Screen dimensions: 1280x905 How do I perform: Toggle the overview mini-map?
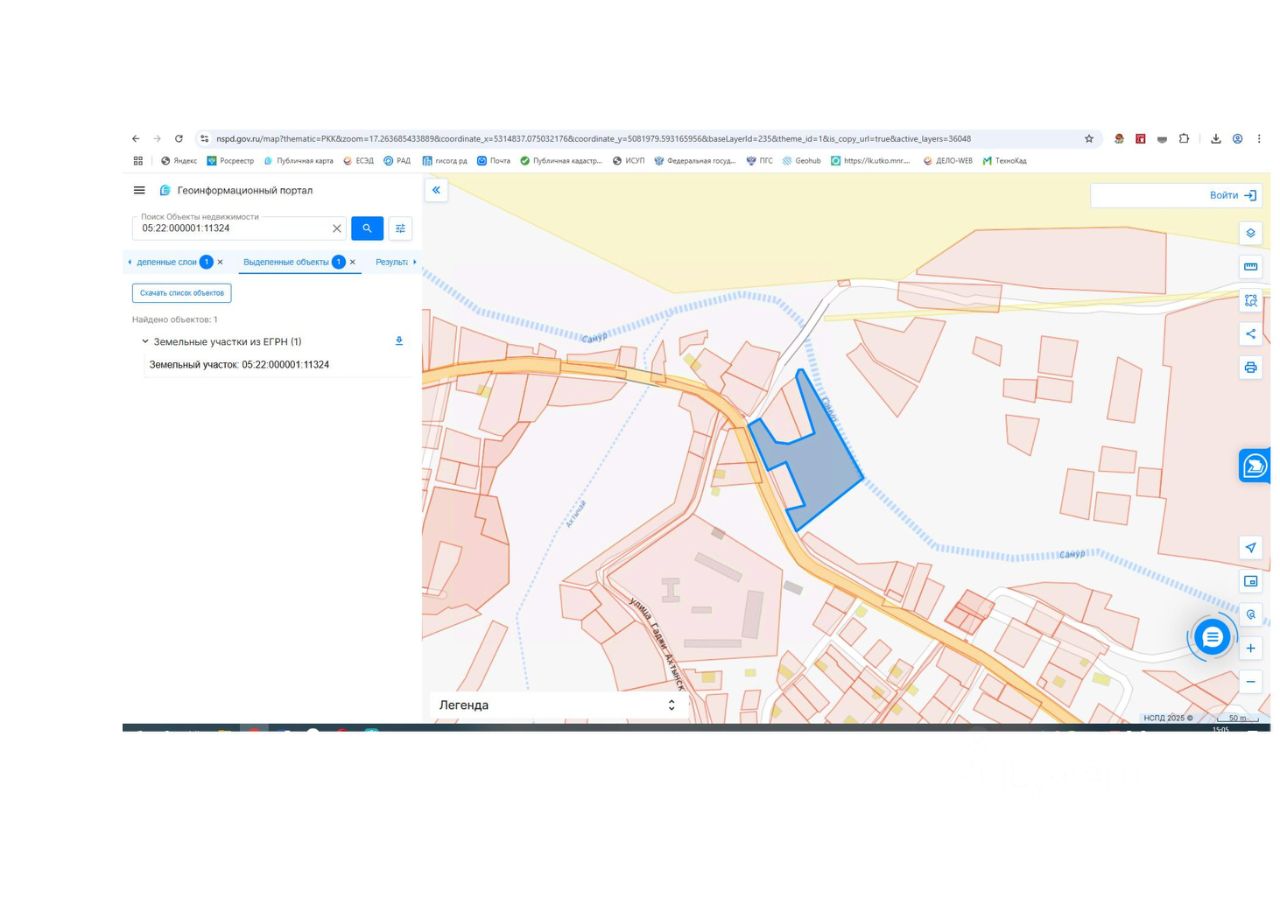[x=1250, y=581]
